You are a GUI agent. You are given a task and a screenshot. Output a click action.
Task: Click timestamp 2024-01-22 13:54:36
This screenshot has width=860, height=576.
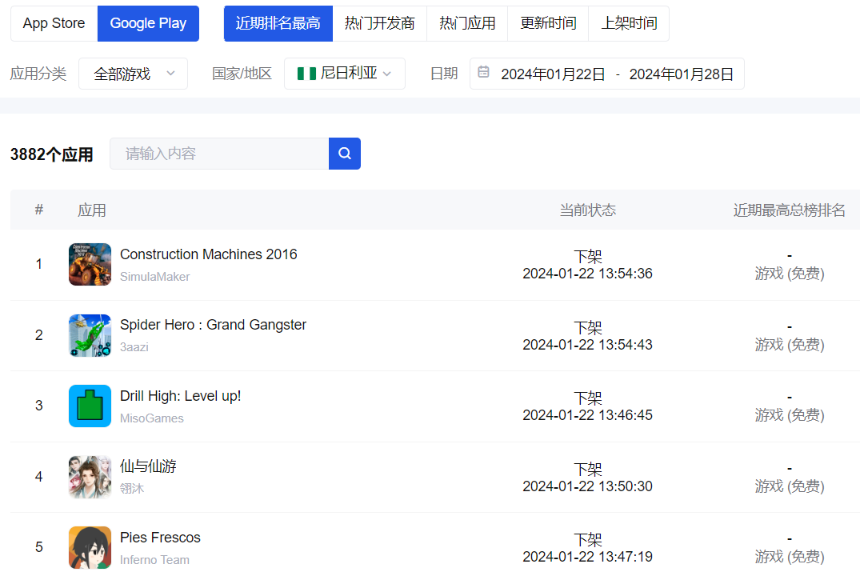tap(587, 273)
